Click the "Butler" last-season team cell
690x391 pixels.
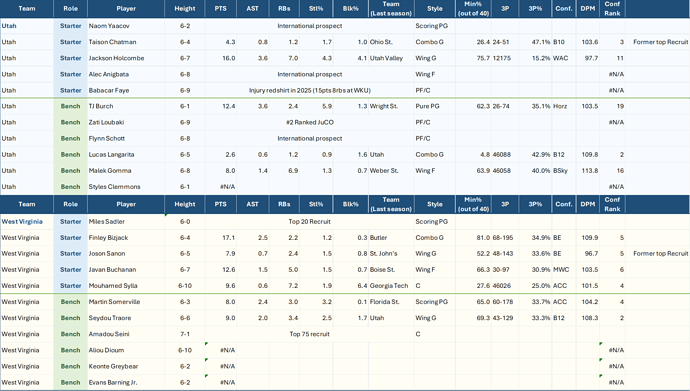391,238
